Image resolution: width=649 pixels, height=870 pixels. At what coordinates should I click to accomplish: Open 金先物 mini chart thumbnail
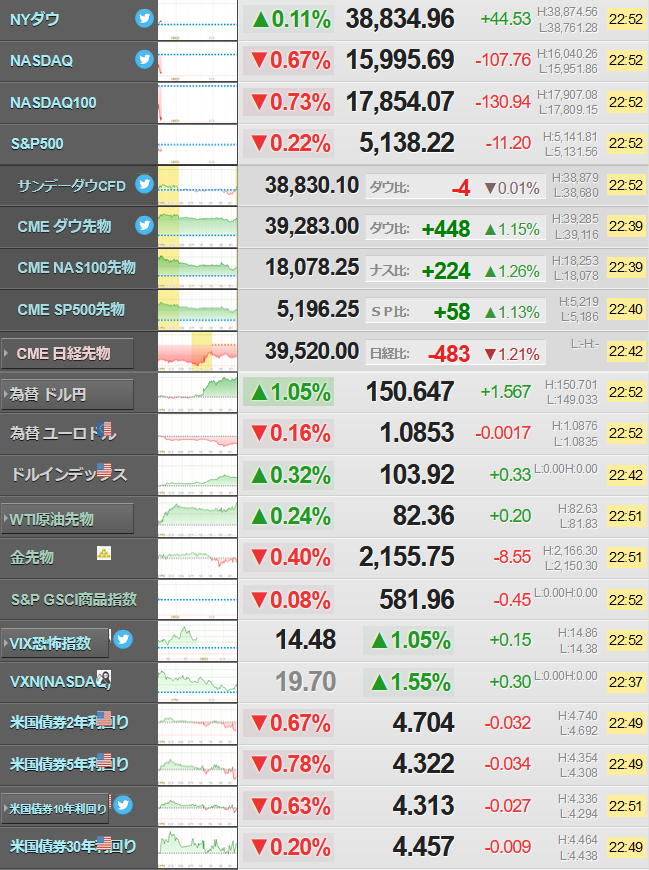coord(197,558)
